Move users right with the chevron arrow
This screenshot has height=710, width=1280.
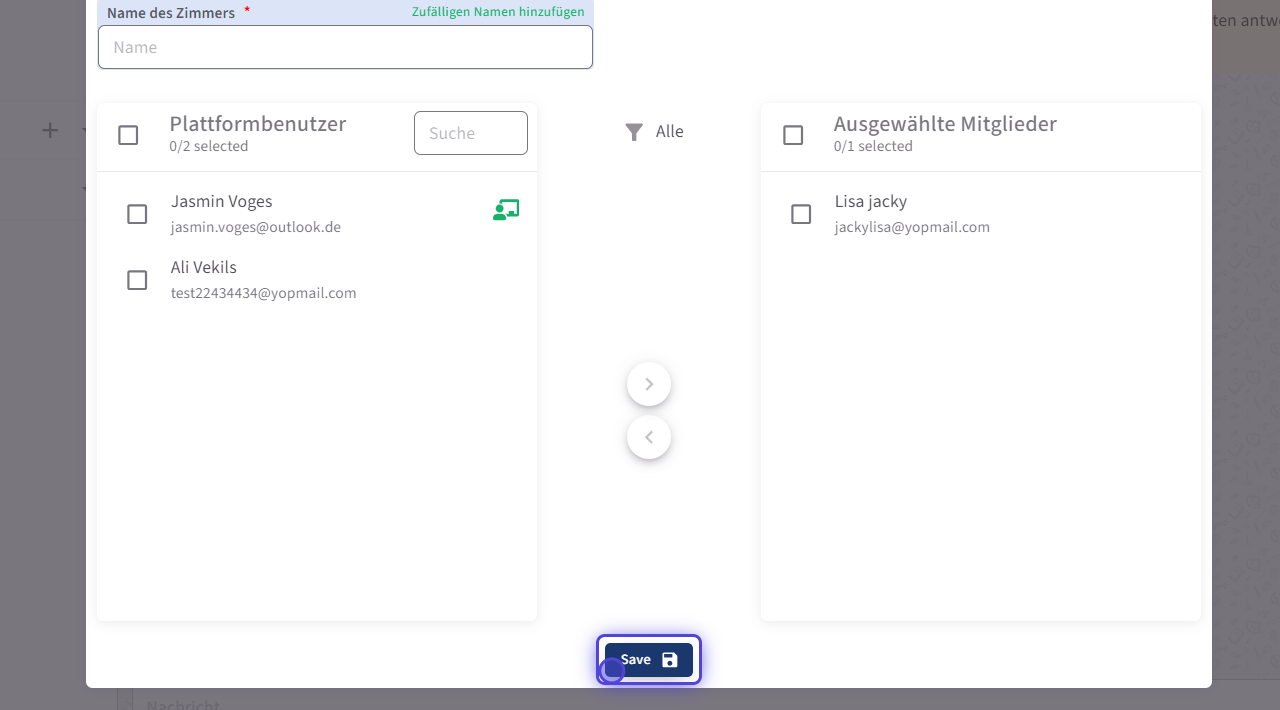tap(649, 384)
